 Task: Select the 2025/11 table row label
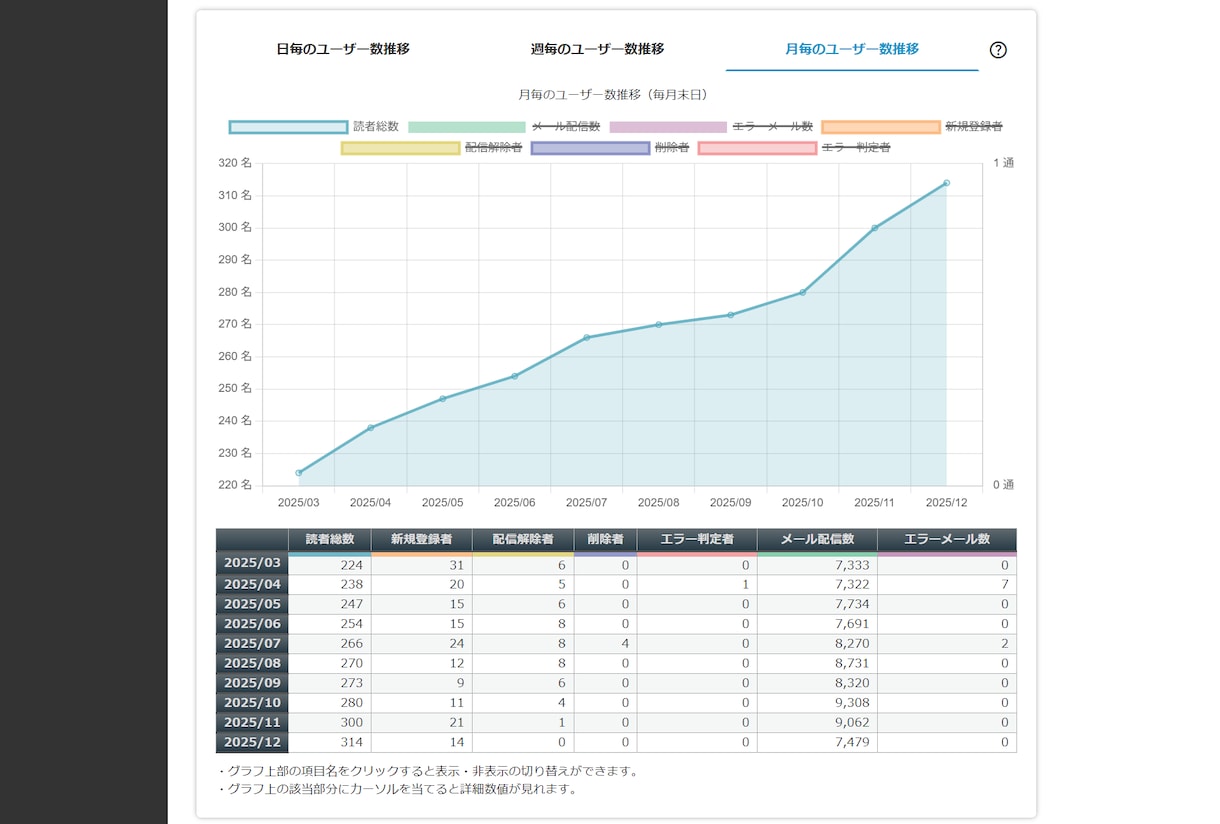[x=252, y=722]
